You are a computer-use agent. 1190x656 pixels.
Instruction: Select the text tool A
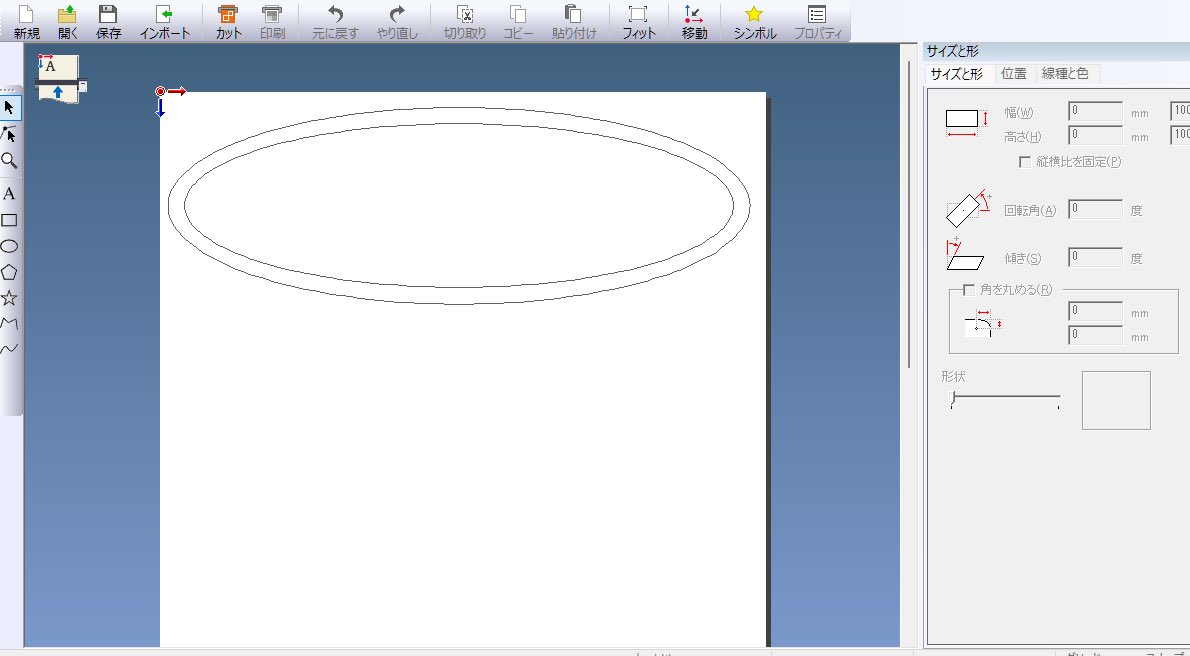(x=9, y=194)
